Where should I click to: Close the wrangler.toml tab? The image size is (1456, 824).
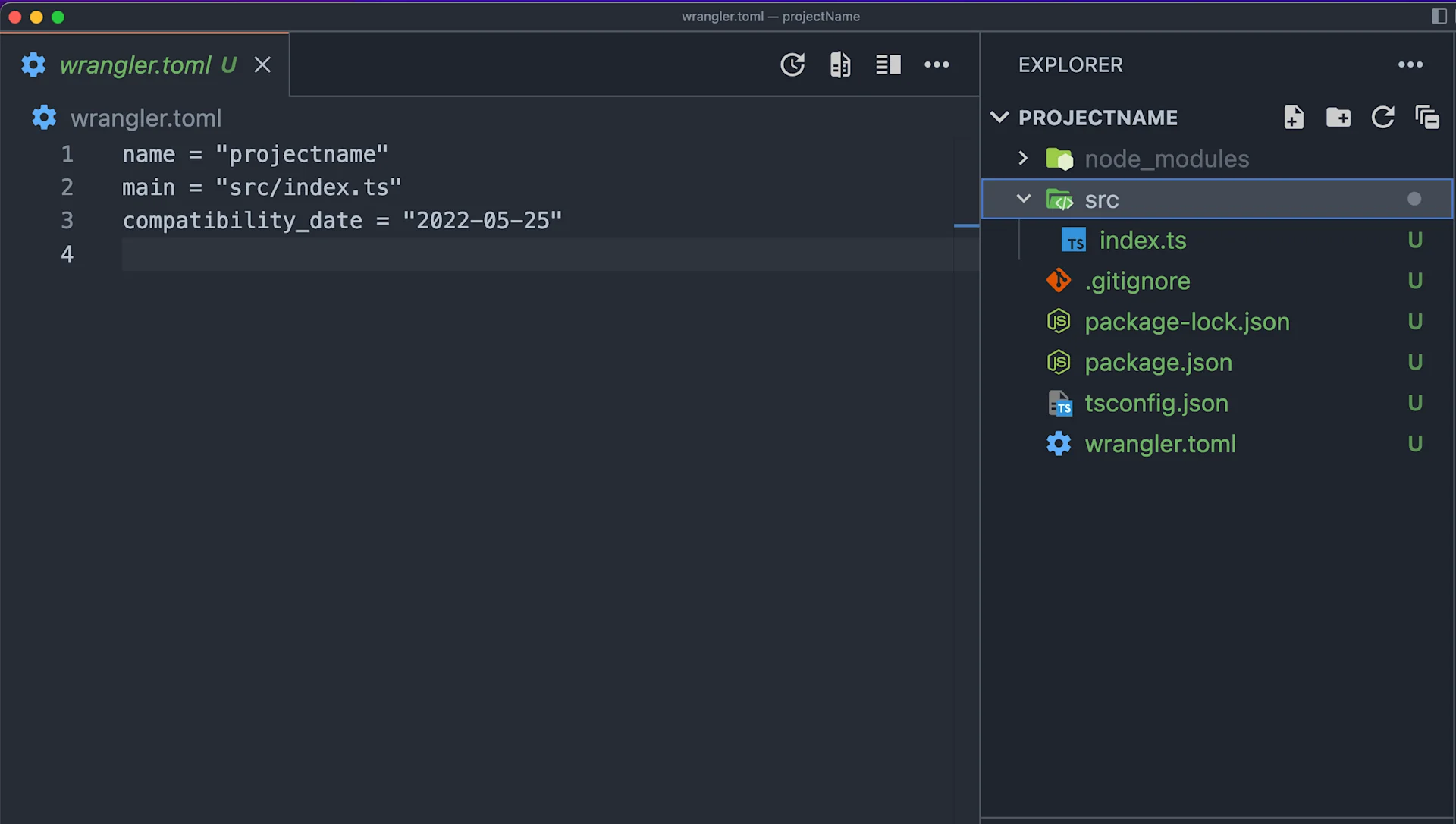262,65
